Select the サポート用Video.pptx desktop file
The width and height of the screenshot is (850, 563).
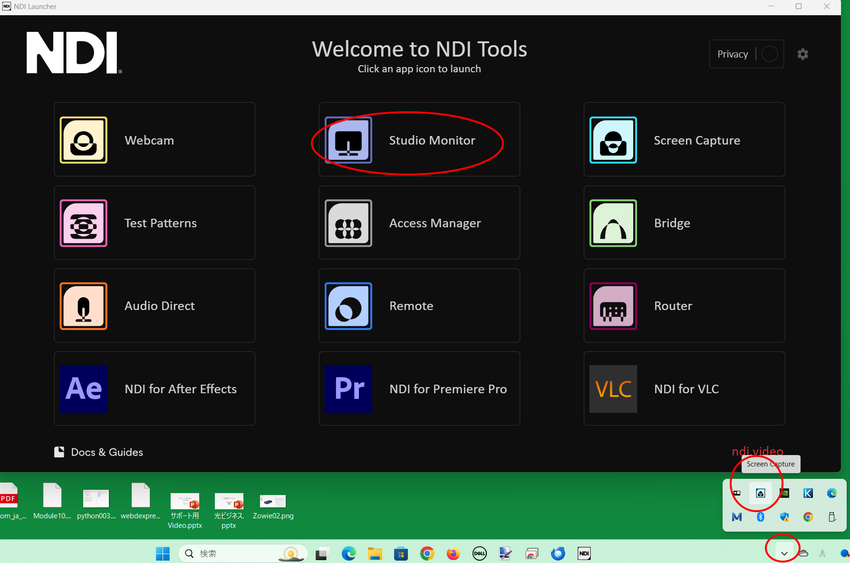185,510
